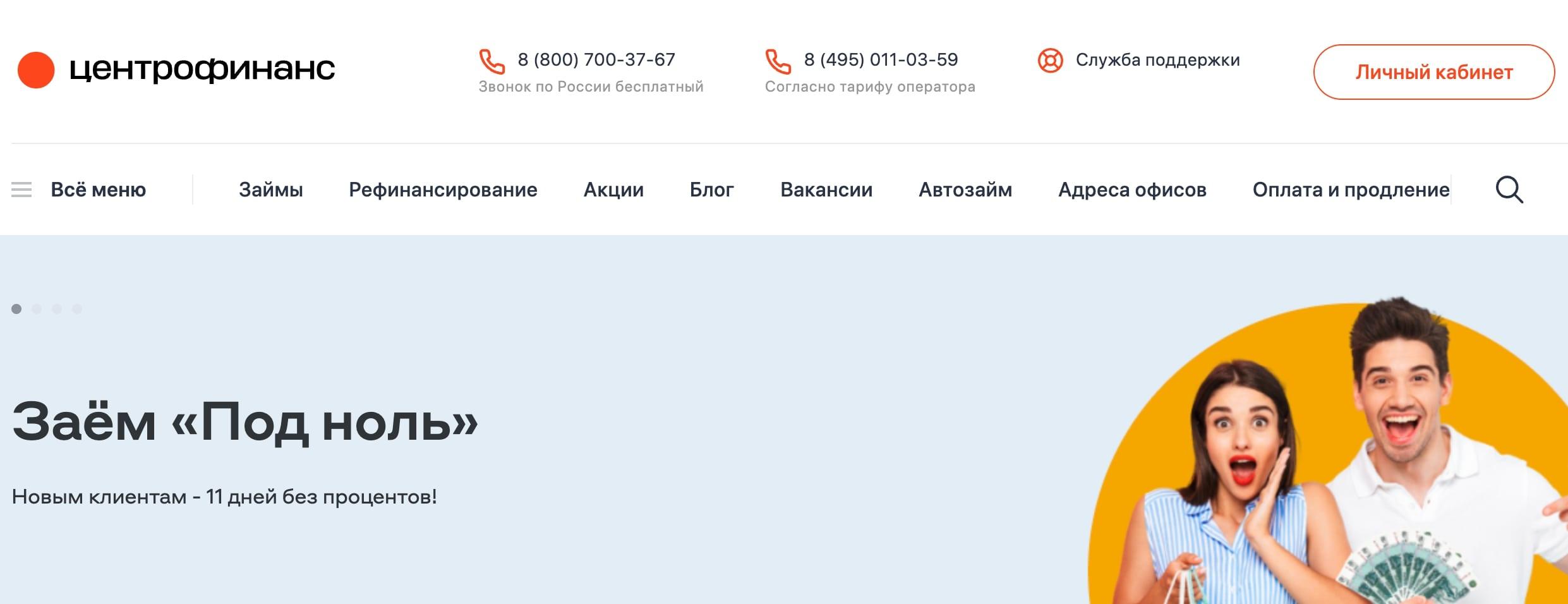Click text Звонок по России бесплатный

pyautogui.click(x=591, y=87)
